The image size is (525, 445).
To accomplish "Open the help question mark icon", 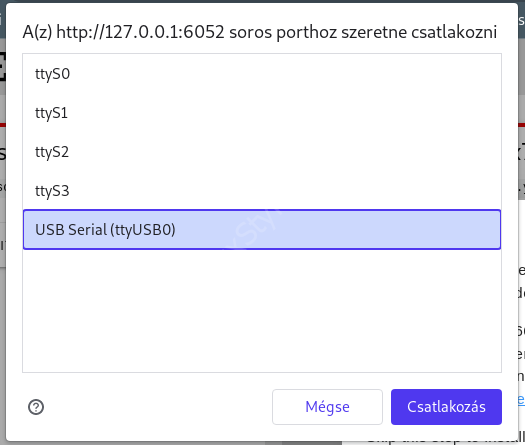I will [x=36, y=407].
